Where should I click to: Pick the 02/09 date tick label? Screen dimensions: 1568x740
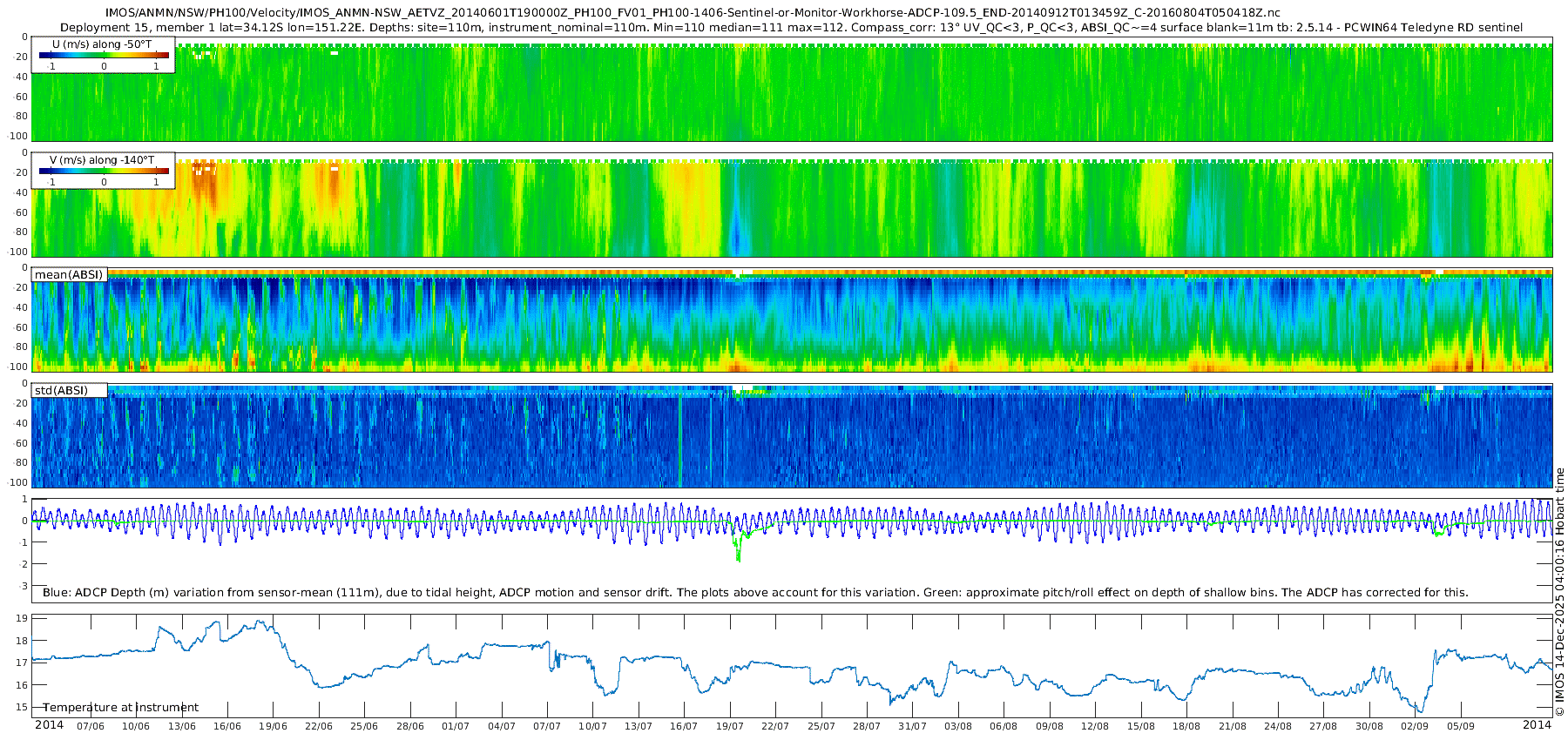tap(1414, 726)
